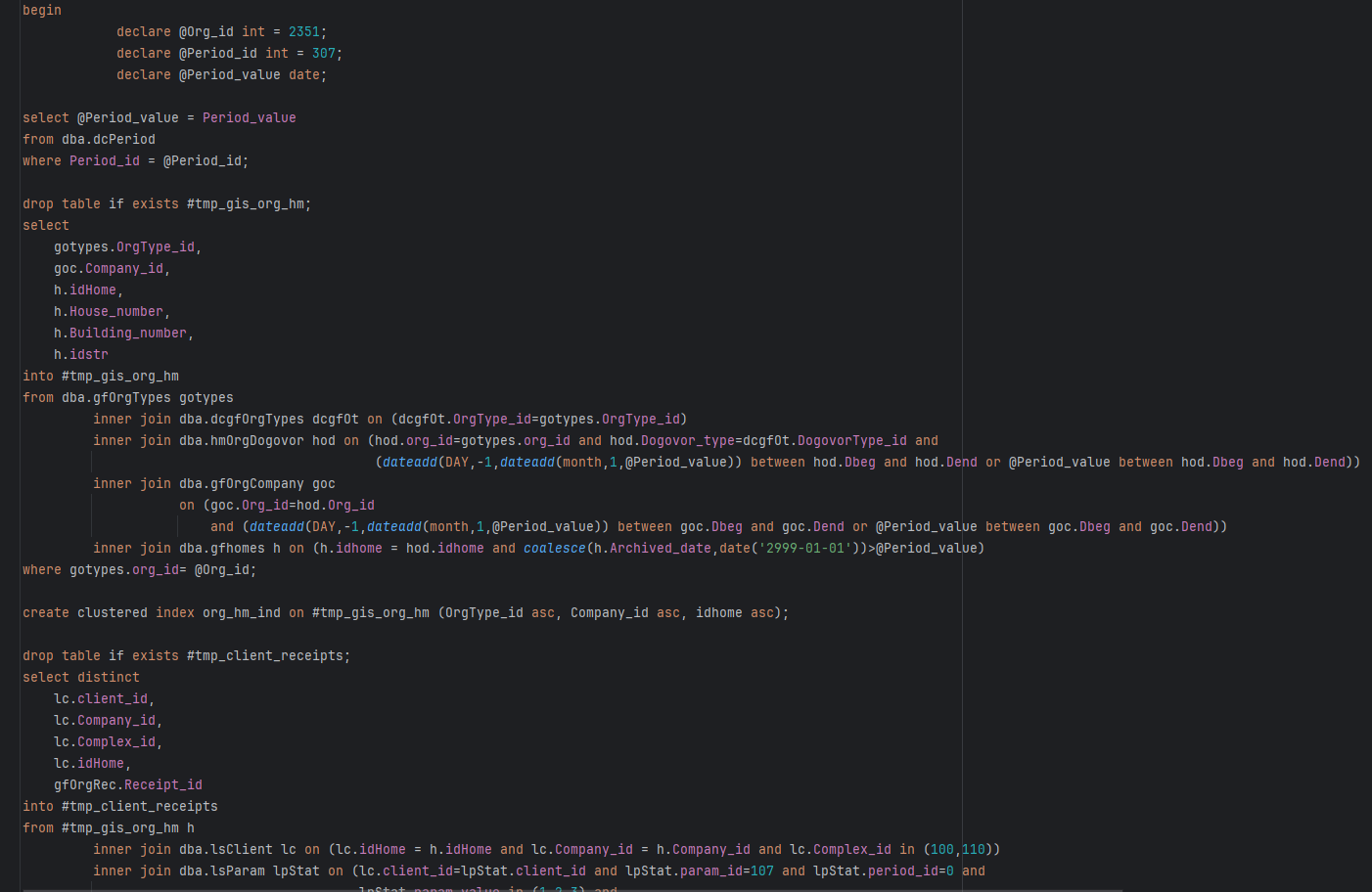
Task: Click the line "drop table if exists #tmp_client_receipts;"
Action: click(187, 656)
